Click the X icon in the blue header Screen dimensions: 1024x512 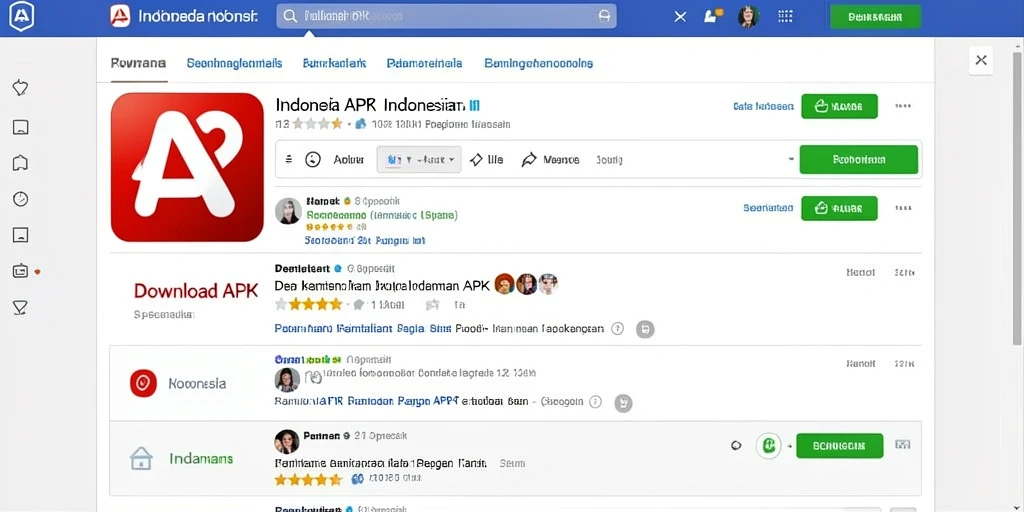point(680,17)
